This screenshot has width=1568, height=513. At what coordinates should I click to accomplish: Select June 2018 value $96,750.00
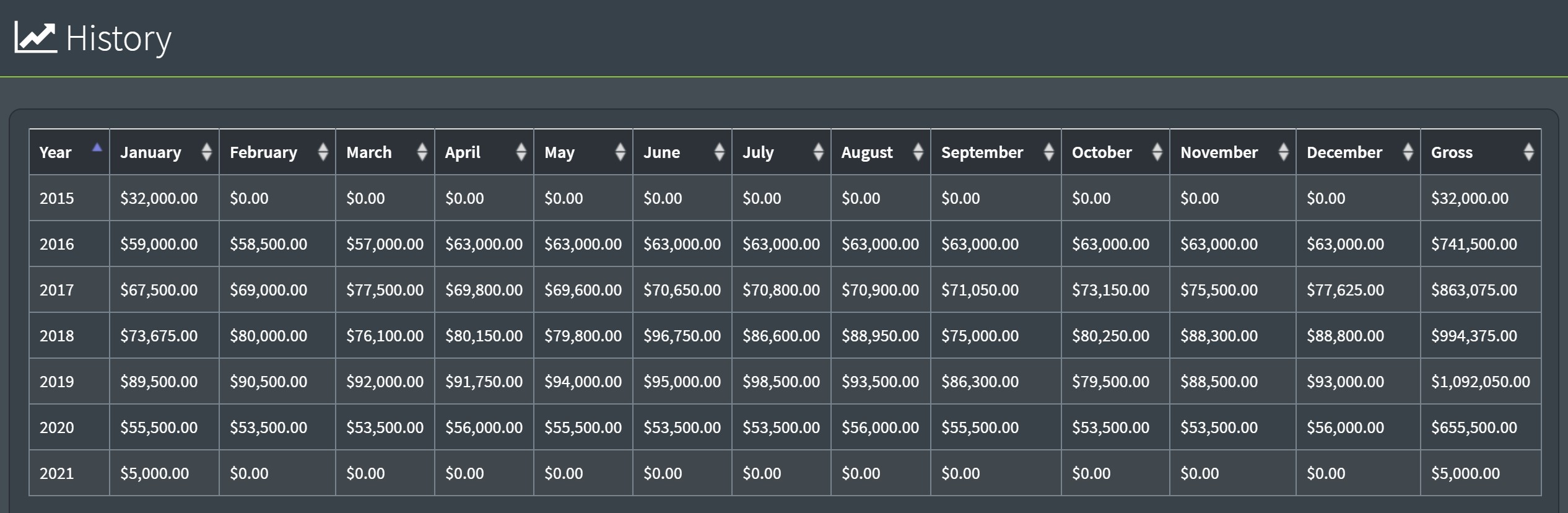tap(682, 336)
